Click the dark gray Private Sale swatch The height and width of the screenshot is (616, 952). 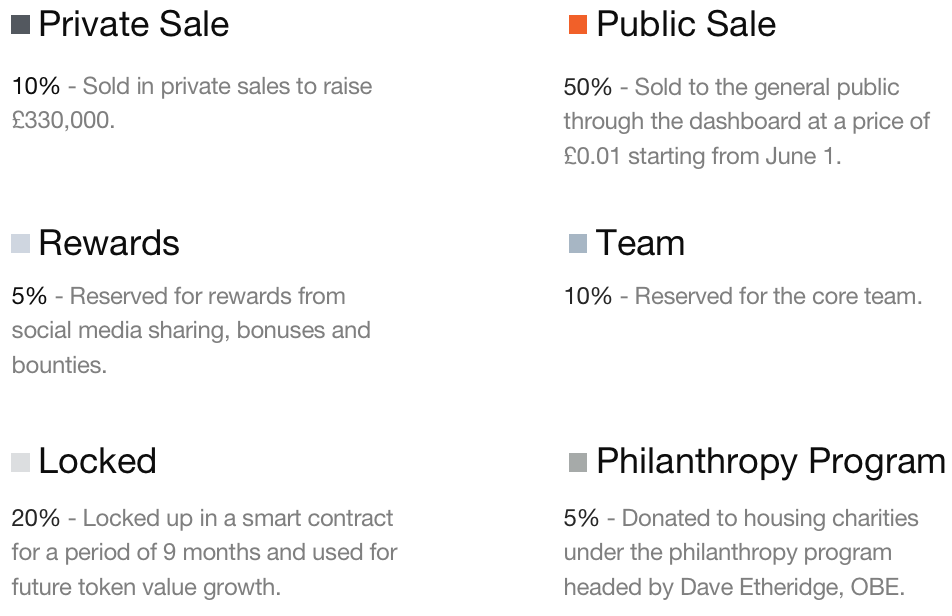[x=21, y=25]
